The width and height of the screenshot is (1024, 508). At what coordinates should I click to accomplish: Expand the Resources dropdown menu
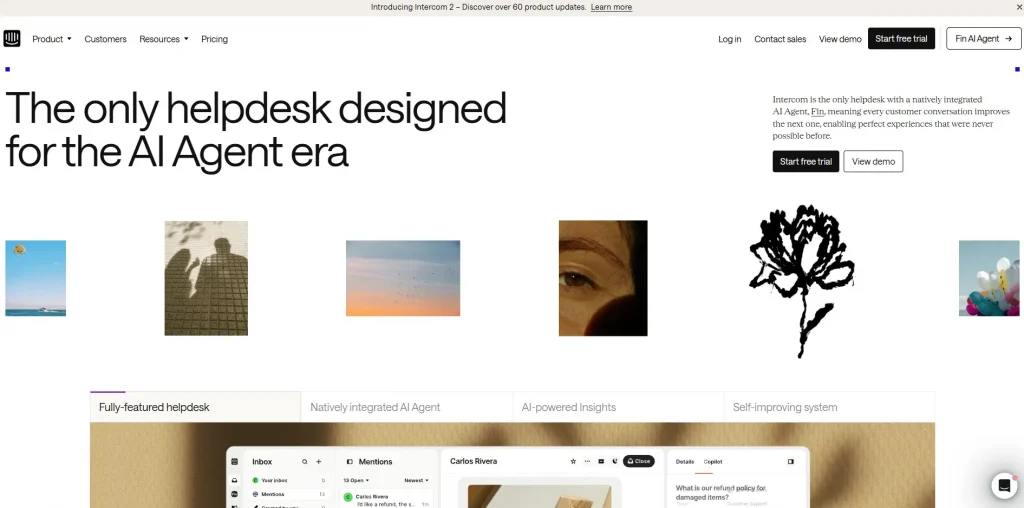(164, 39)
